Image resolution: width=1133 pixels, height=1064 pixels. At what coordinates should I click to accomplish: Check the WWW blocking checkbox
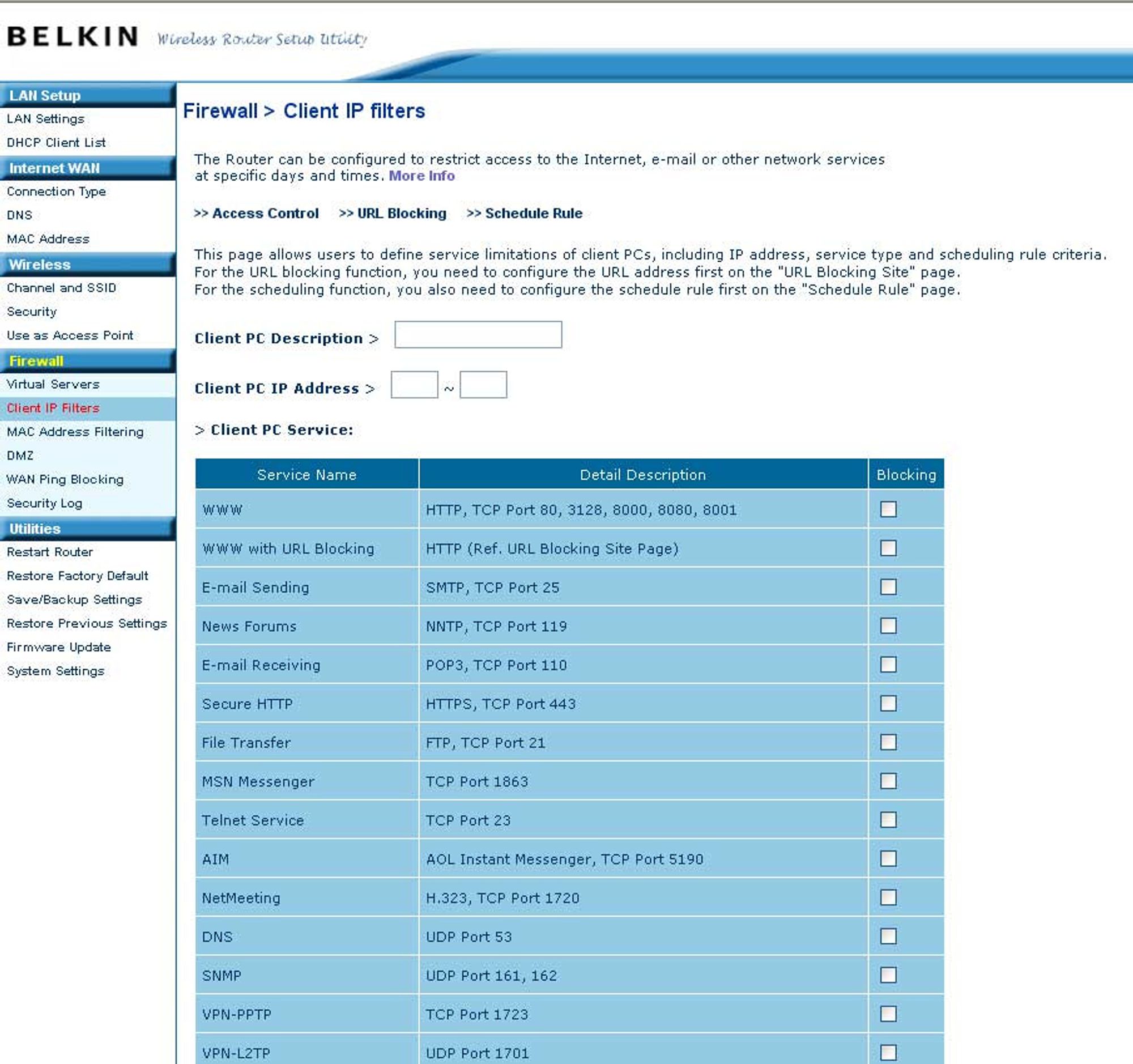click(x=888, y=509)
